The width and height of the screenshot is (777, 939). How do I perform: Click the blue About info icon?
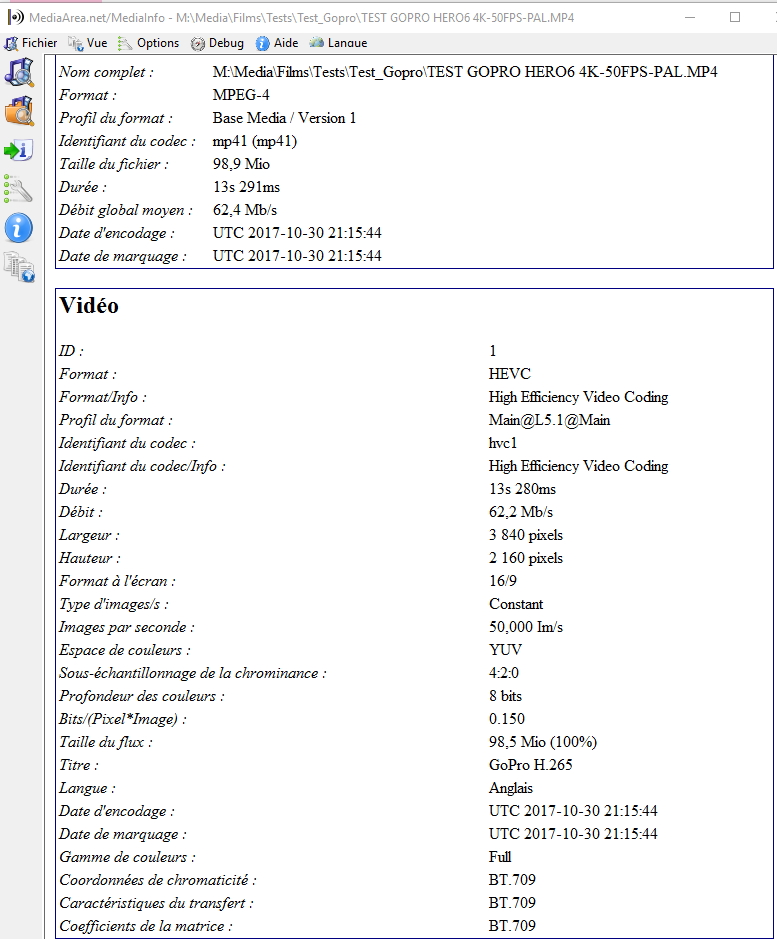(x=19, y=228)
